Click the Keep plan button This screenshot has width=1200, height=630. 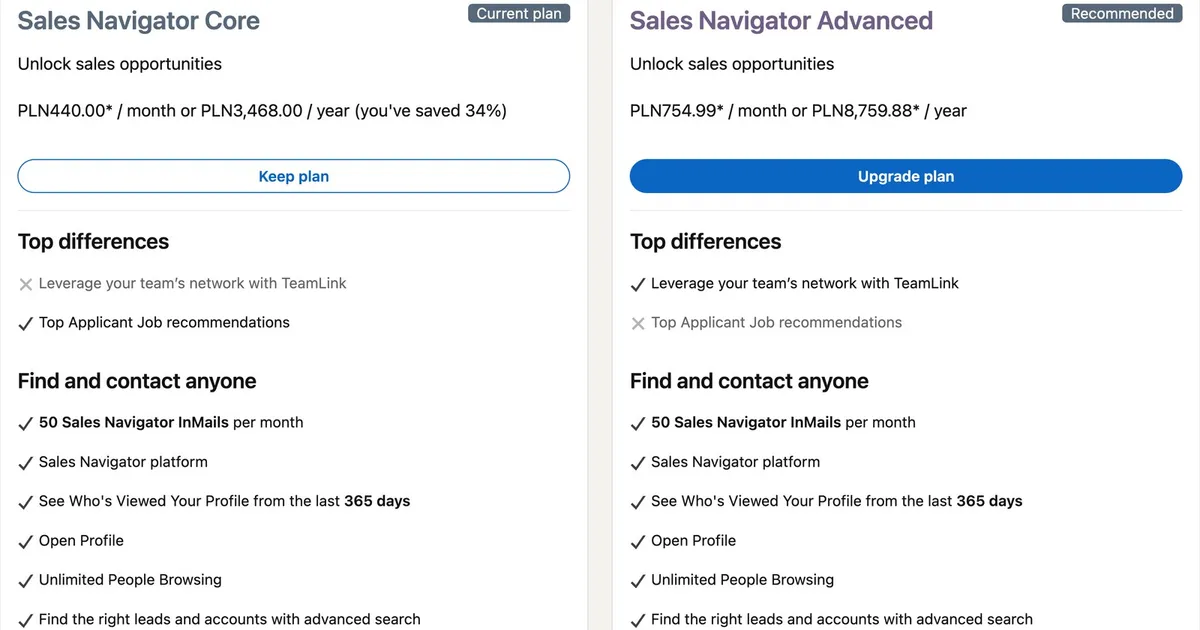click(294, 176)
